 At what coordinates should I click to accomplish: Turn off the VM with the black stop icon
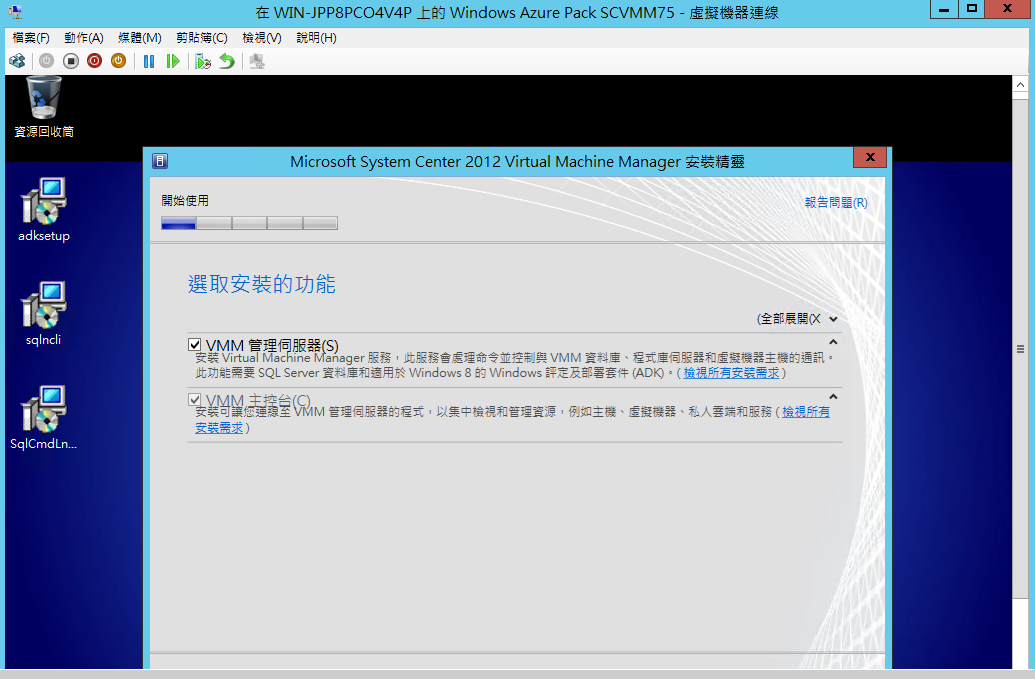71,61
